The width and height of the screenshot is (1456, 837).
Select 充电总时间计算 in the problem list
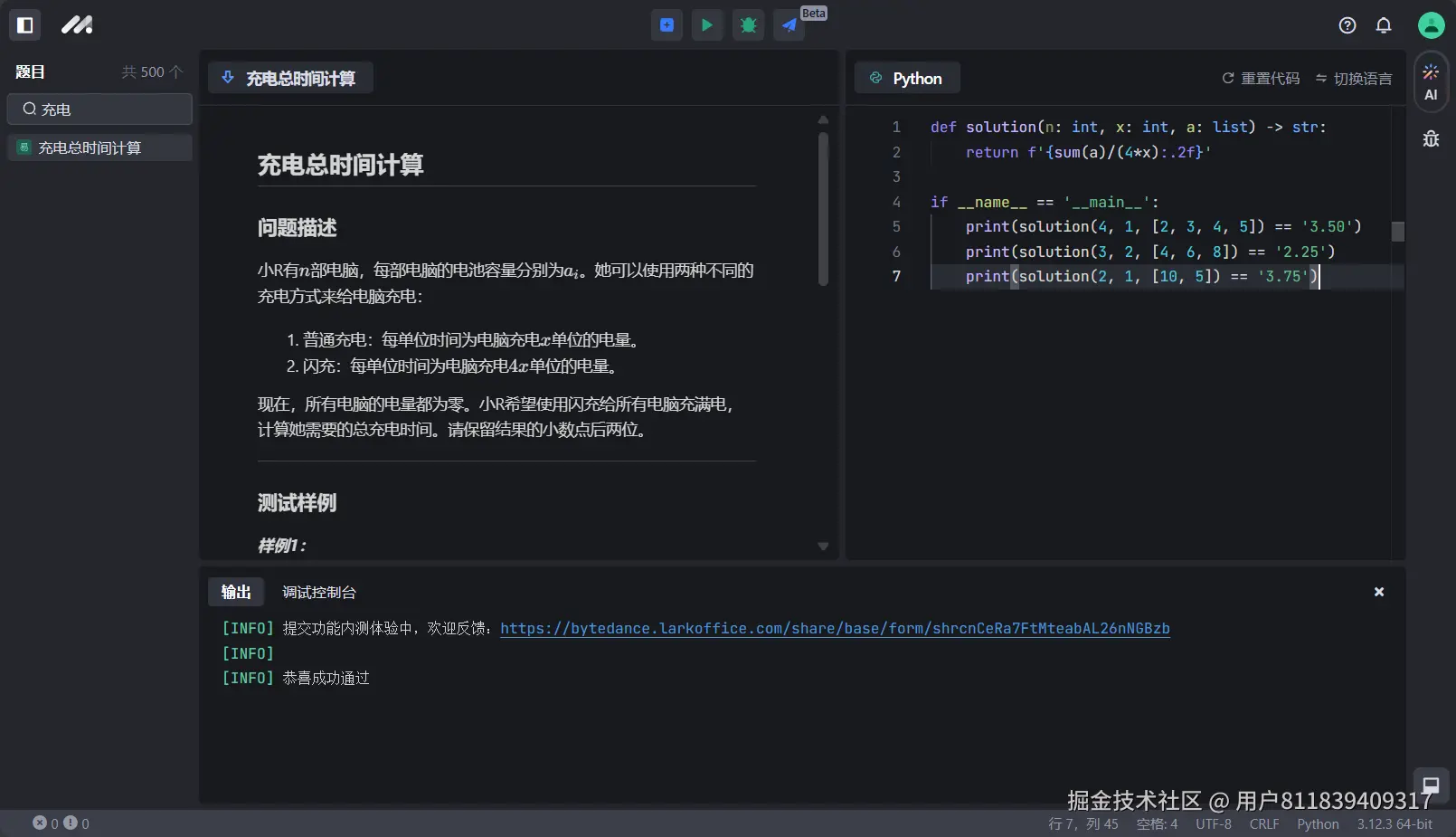point(99,147)
